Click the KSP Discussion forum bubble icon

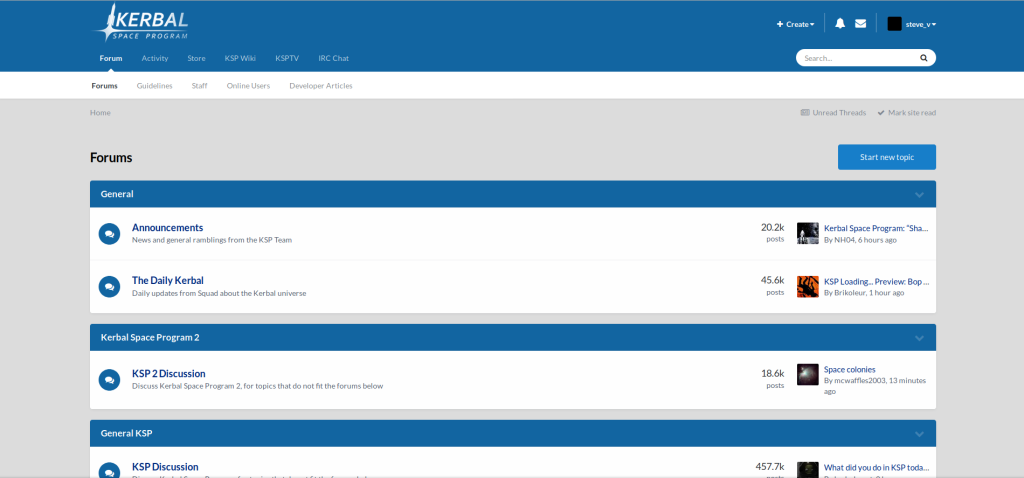[109, 471]
